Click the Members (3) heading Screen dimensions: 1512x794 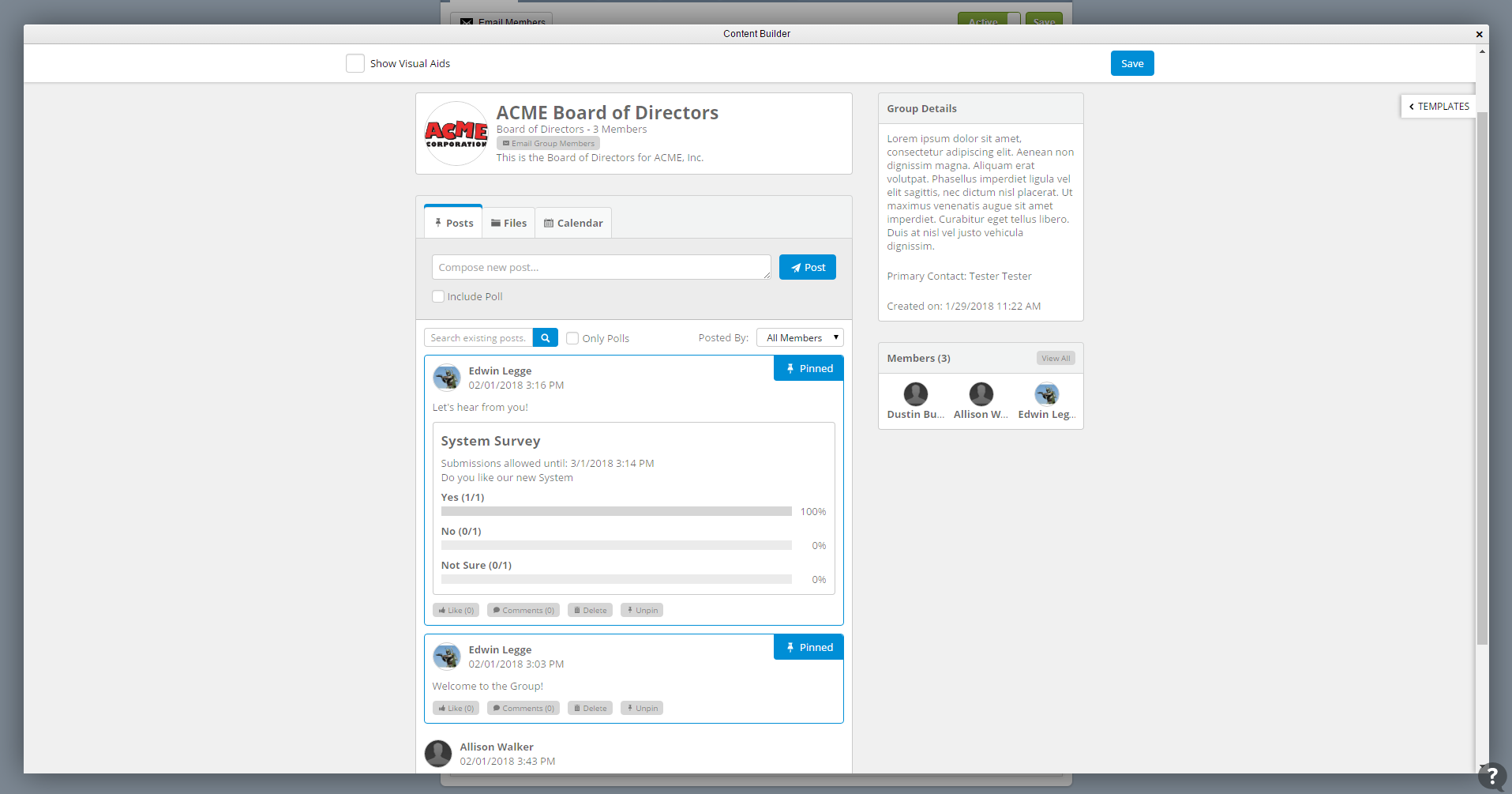coord(918,358)
